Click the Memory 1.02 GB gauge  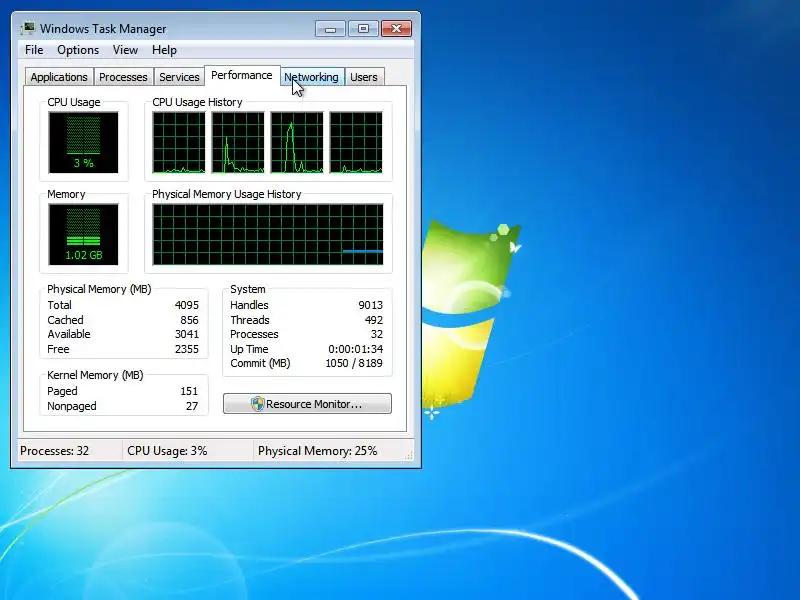pos(83,234)
